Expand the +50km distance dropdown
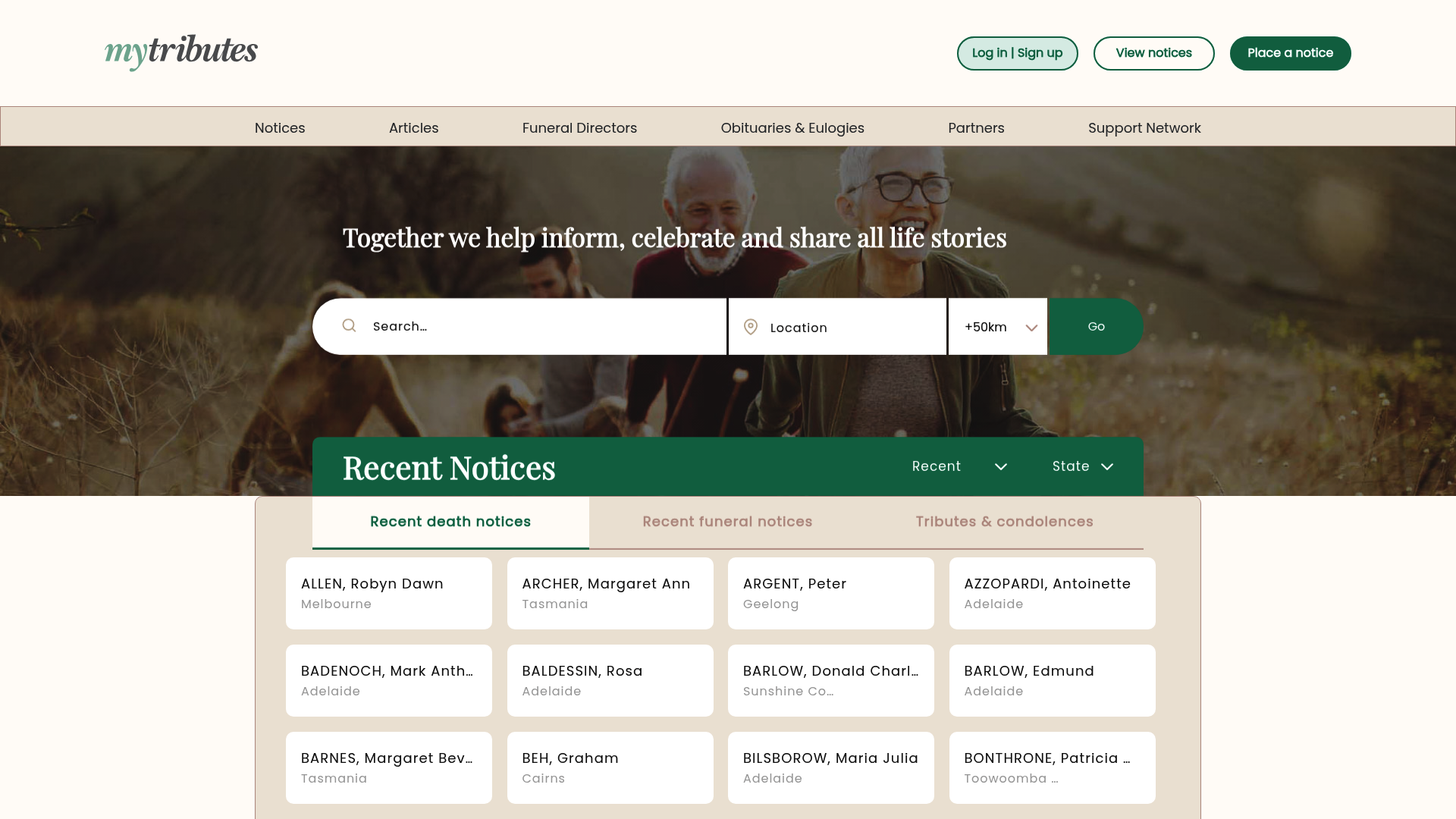This screenshot has width=1456, height=819. tap(998, 327)
